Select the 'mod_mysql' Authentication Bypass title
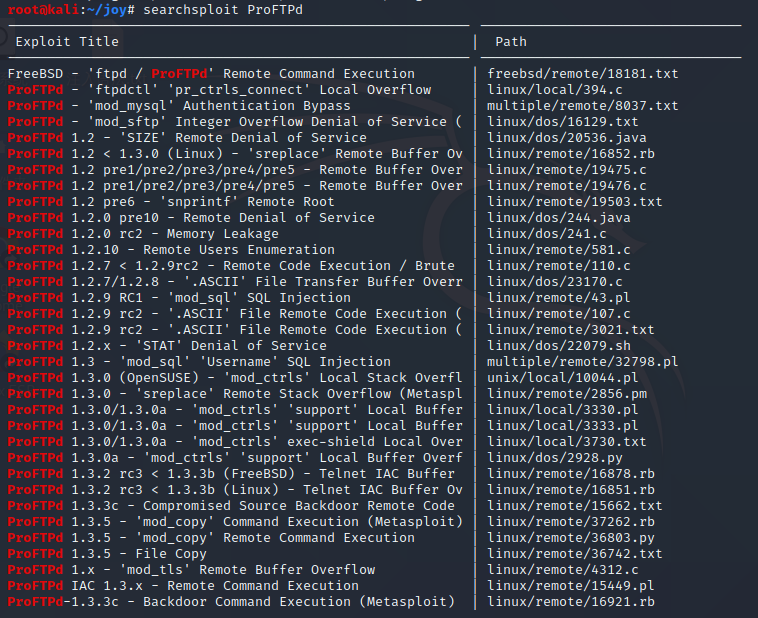 179,105
